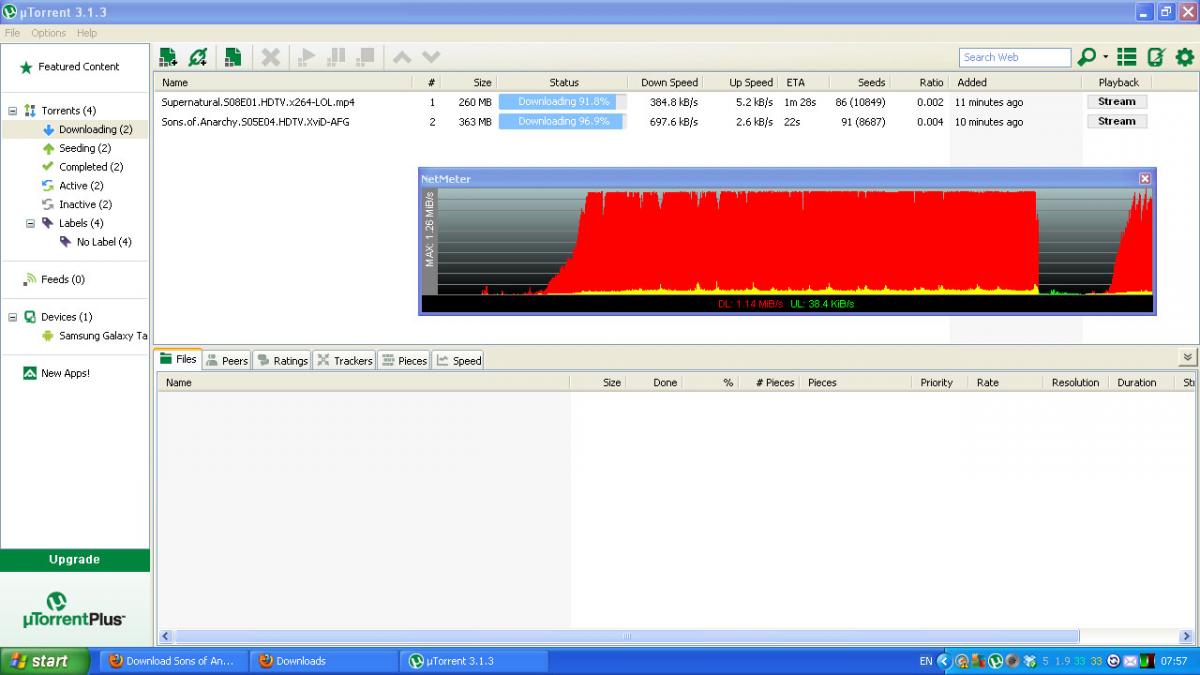Collapse the Devices tree node
The image size is (1200, 675).
(x=13, y=317)
